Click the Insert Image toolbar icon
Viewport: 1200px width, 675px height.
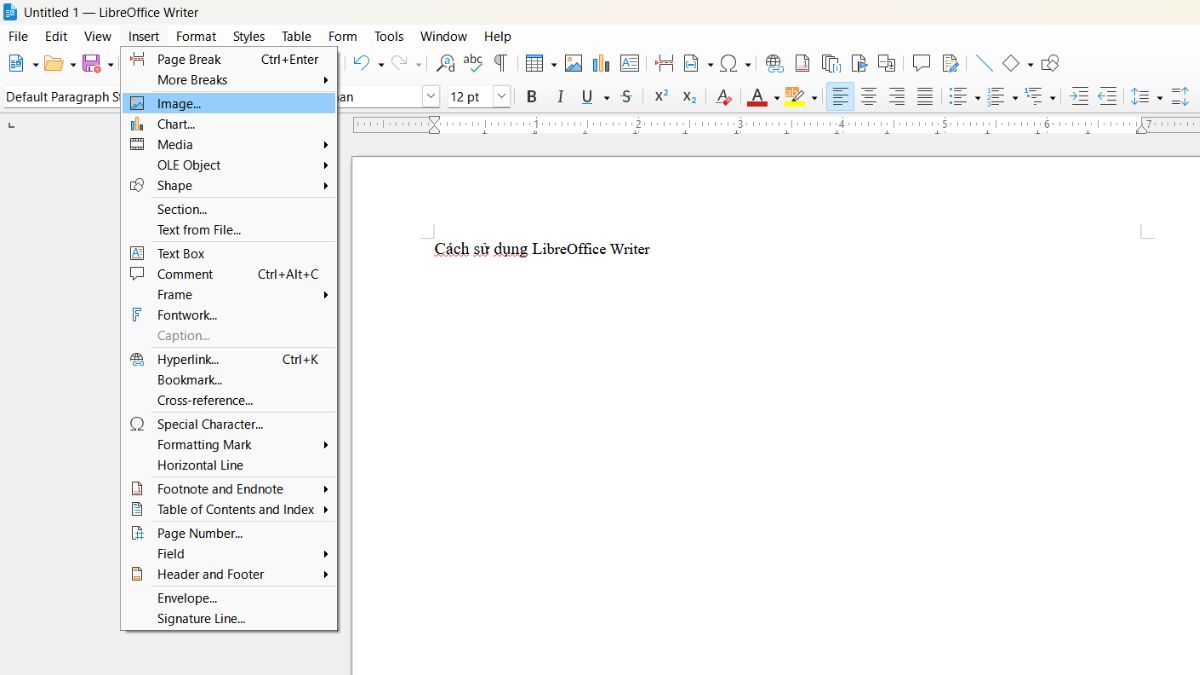point(573,63)
